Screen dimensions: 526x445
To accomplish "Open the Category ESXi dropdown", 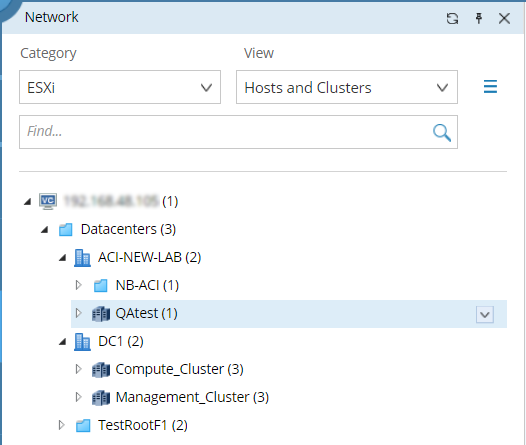I will [x=120, y=87].
